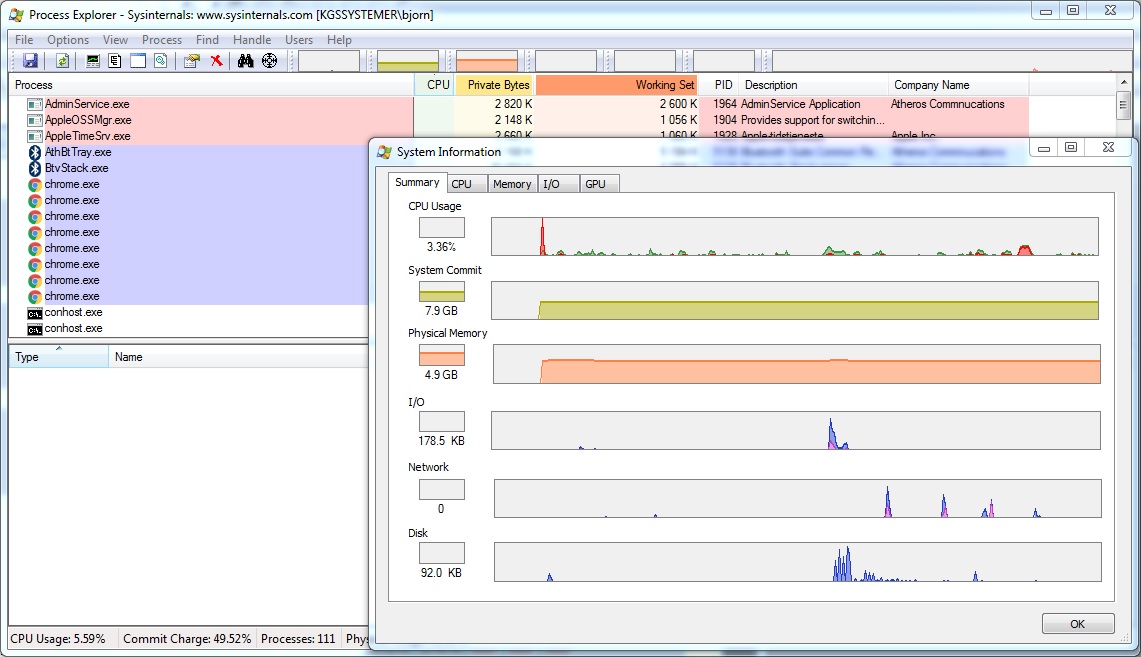
Task: Open the Options menu
Action: [x=68, y=40]
